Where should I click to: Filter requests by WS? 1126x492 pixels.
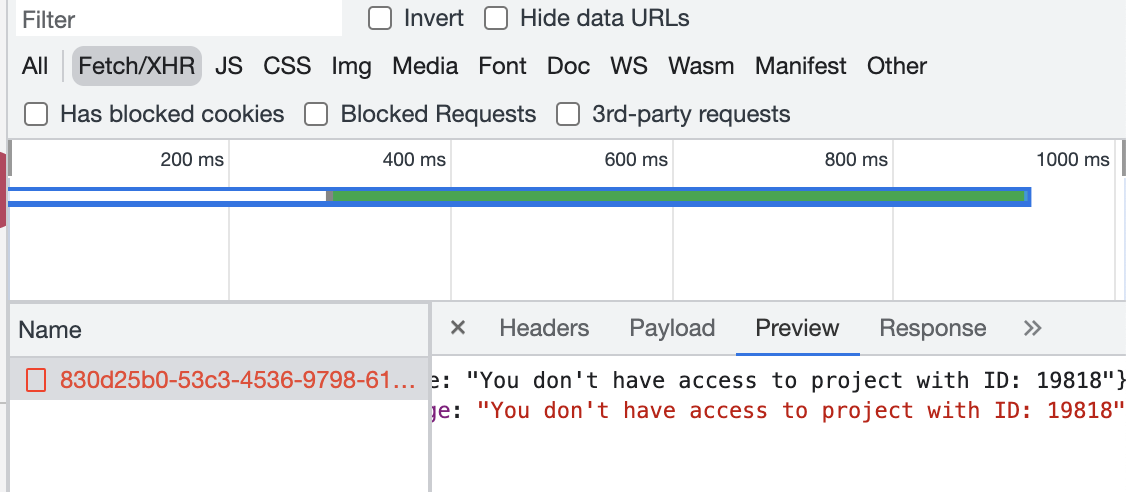[629, 66]
